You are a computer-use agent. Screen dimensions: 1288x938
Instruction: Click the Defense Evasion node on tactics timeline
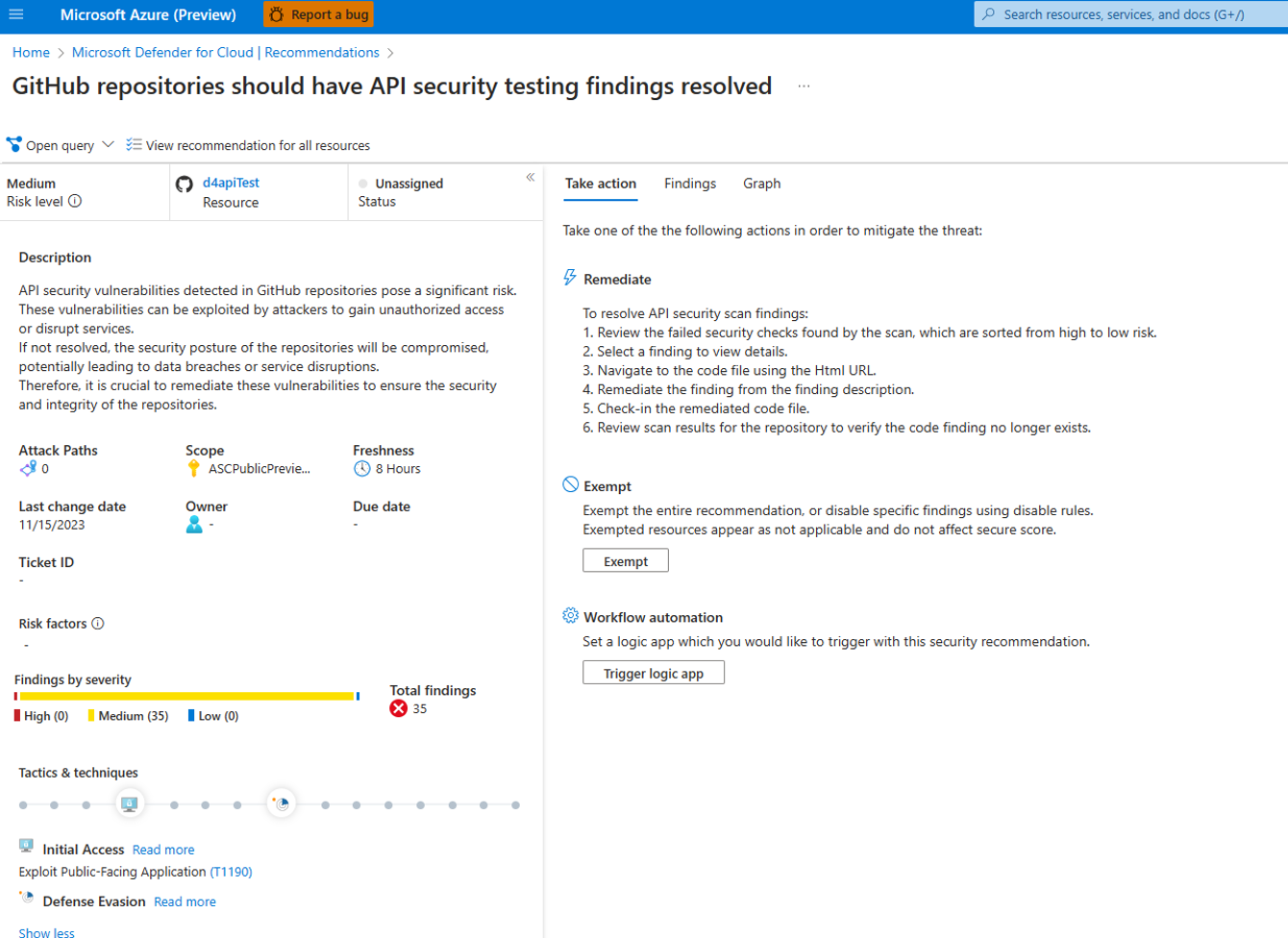[x=281, y=804]
